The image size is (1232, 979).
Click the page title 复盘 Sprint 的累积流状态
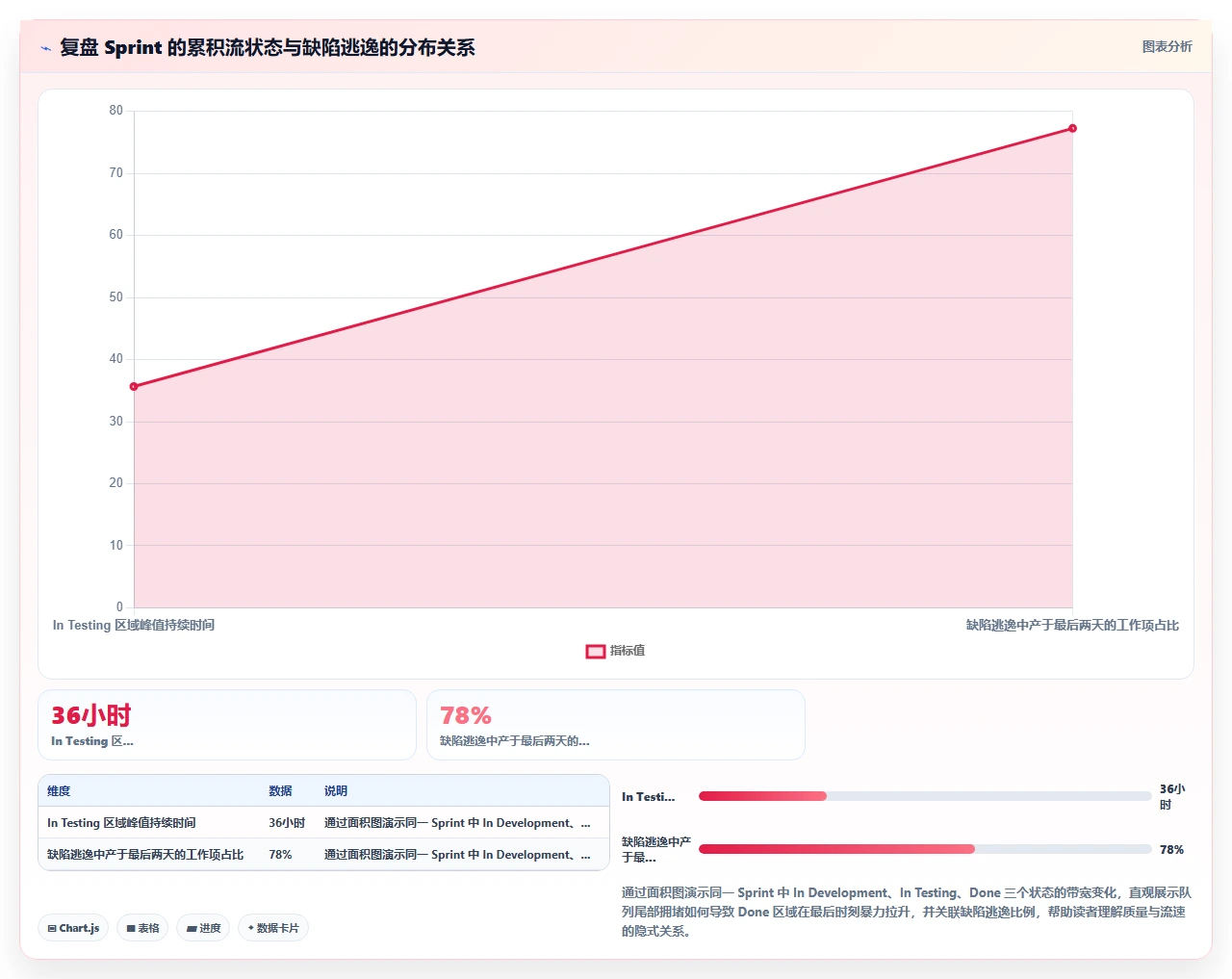tap(268, 48)
